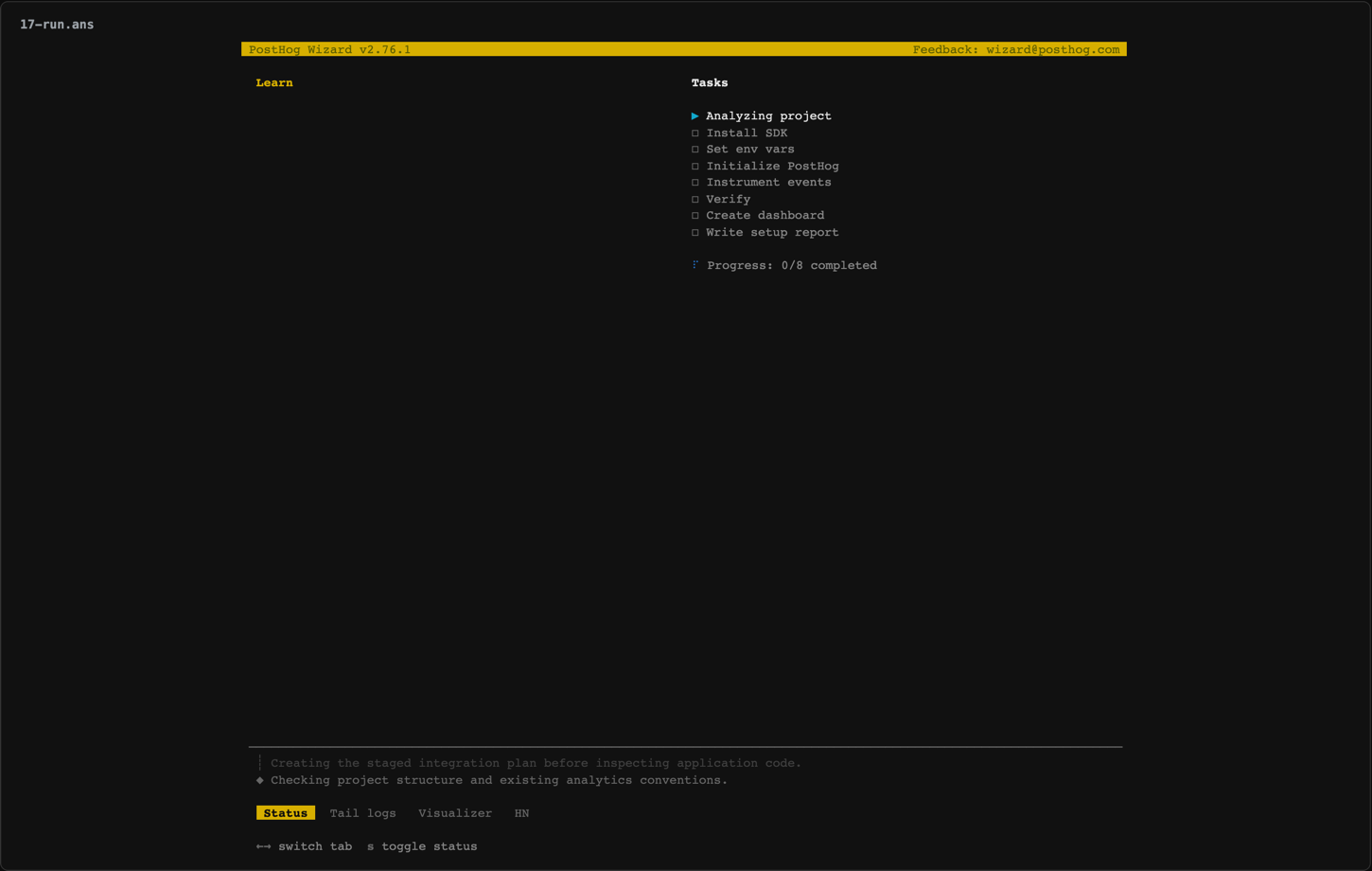
Task: Select the Learn heading
Action: (x=274, y=82)
